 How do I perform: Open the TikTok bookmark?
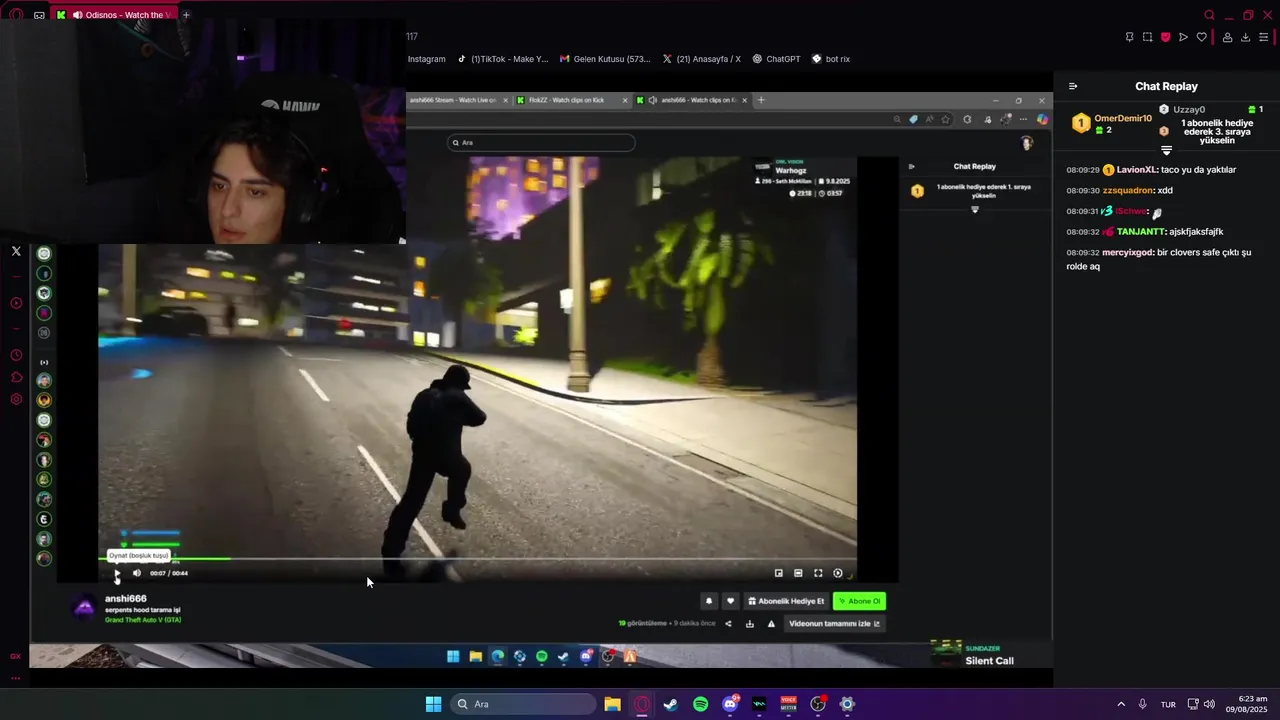pyautogui.click(x=503, y=59)
